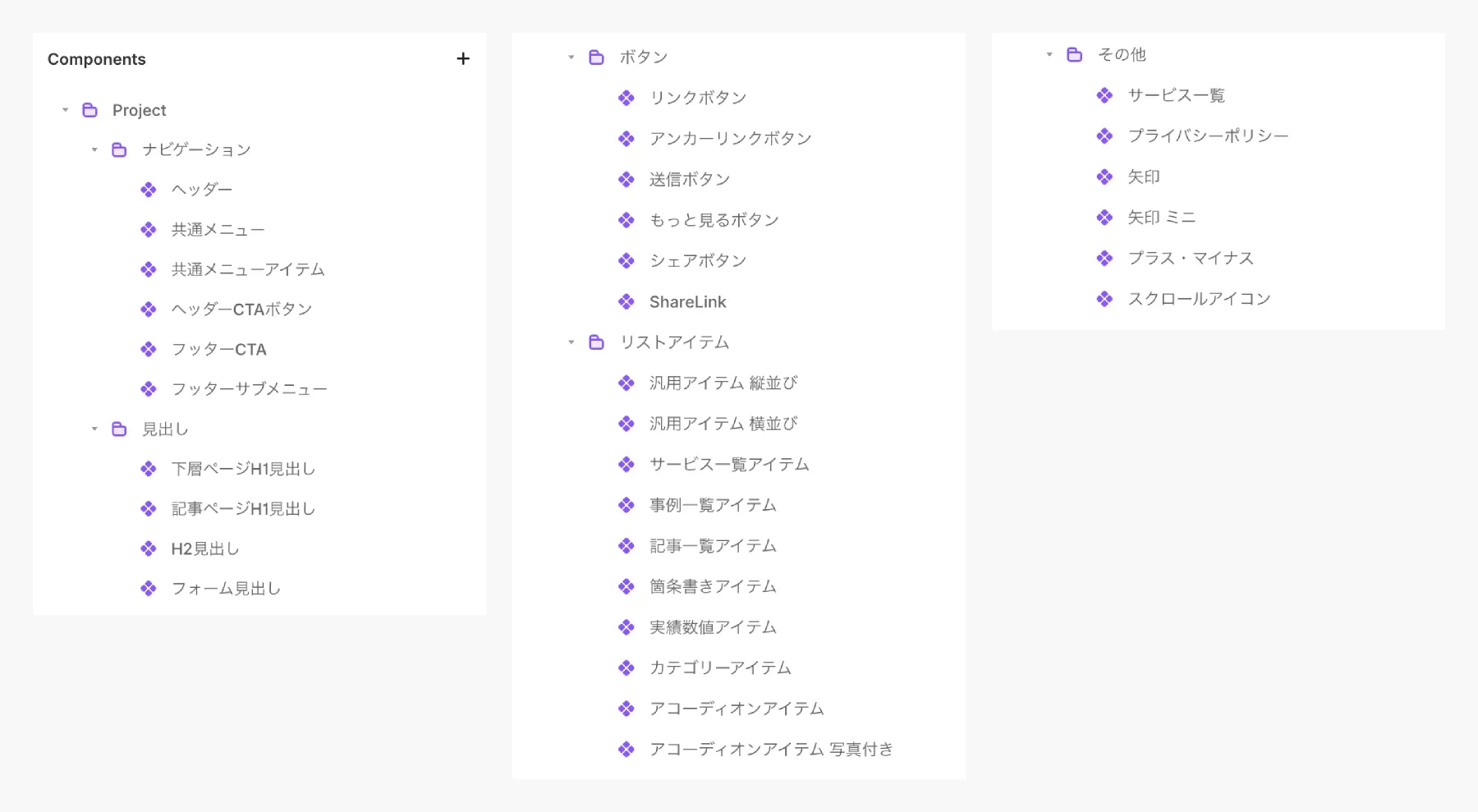The image size is (1478, 812).
Task: Collapse the ボタン folder tree
Action: click(x=571, y=57)
